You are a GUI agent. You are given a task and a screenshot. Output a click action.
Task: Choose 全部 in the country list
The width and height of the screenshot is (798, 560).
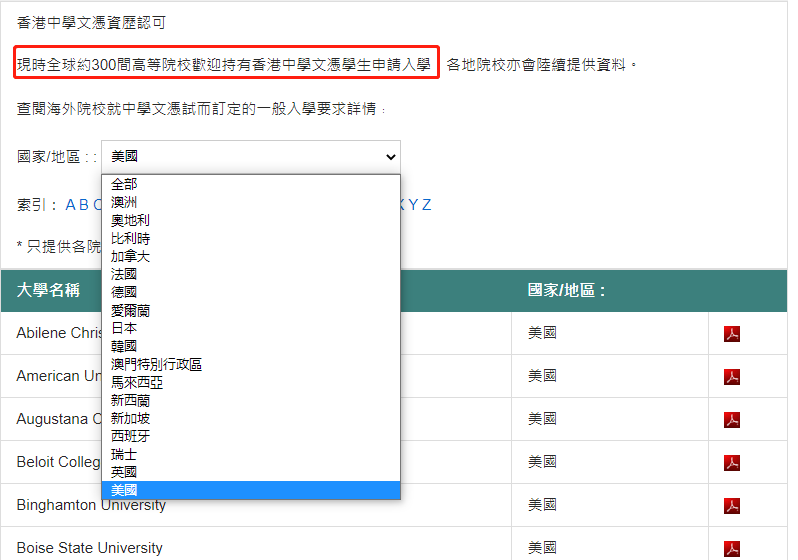tap(251, 184)
